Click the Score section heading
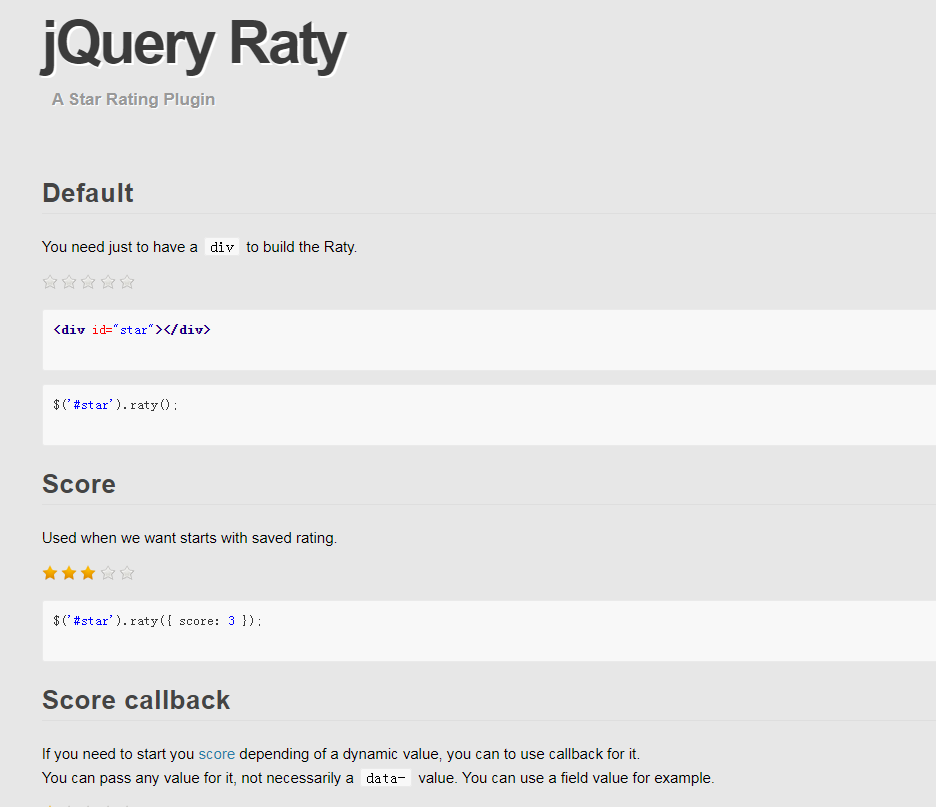The width and height of the screenshot is (936, 807). click(79, 484)
